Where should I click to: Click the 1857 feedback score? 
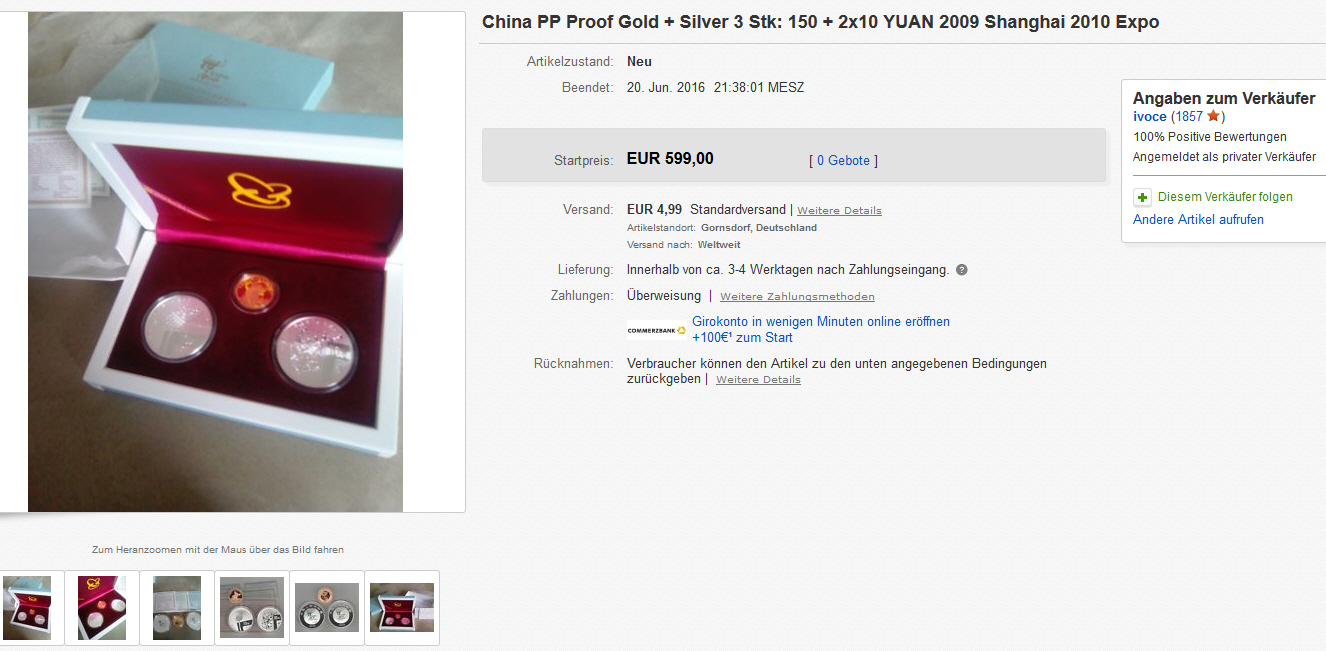pos(1189,117)
